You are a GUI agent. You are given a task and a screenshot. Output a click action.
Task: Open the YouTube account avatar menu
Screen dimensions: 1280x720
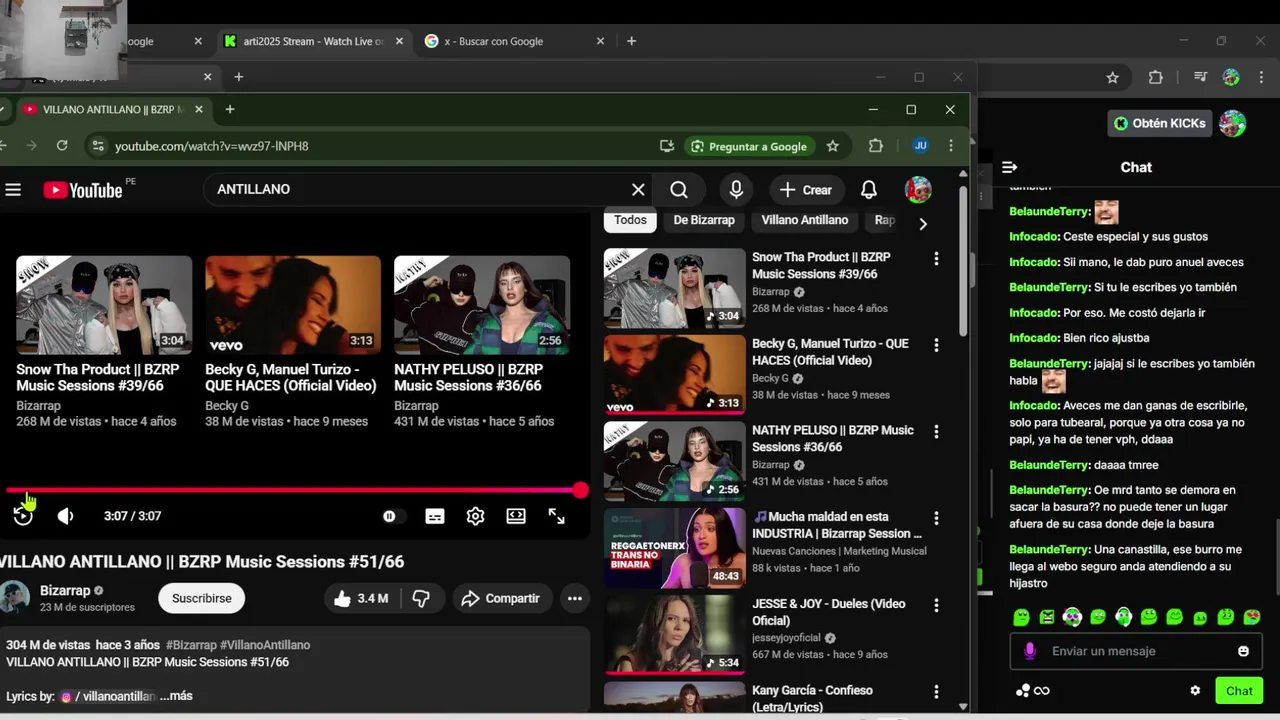(x=918, y=190)
